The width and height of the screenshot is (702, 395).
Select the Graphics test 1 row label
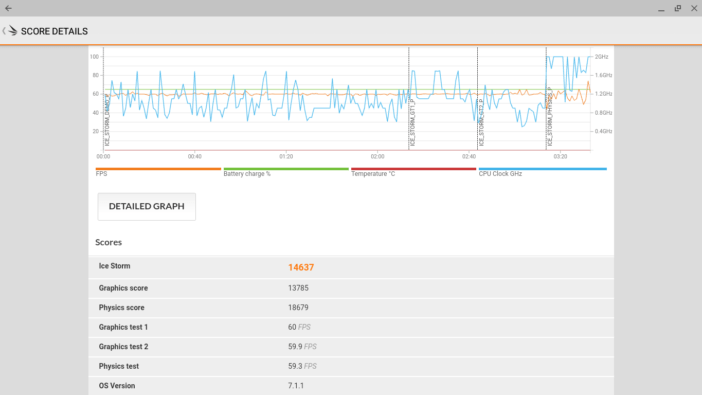tap(123, 327)
